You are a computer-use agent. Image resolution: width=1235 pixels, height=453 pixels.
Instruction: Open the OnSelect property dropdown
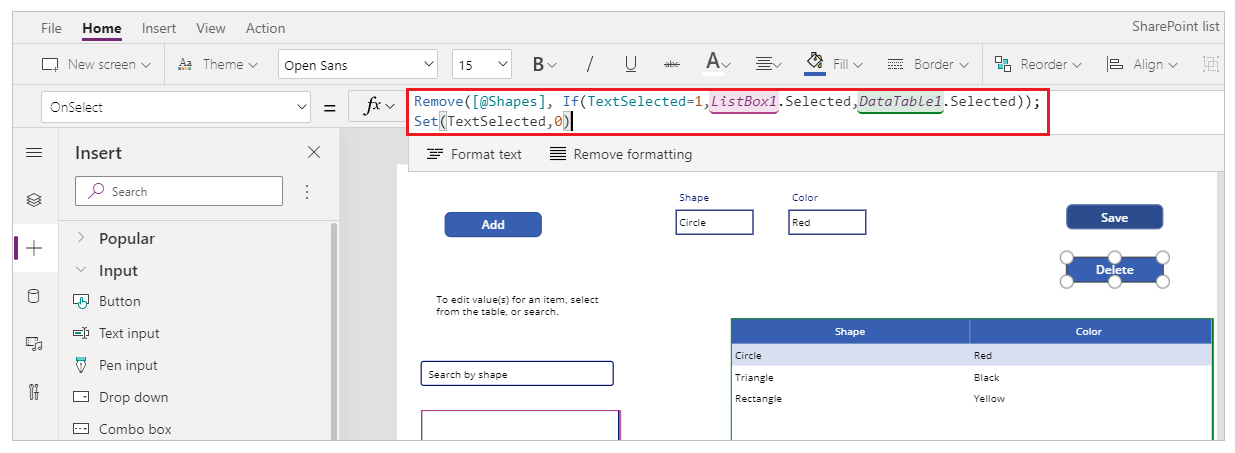(x=176, y=107)
